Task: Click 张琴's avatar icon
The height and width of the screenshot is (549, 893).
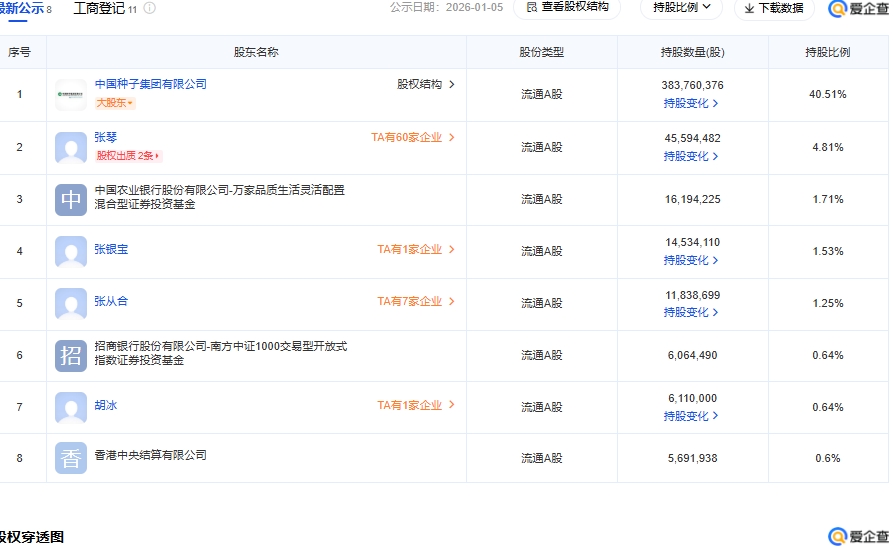Action: [x=71, y=148]
